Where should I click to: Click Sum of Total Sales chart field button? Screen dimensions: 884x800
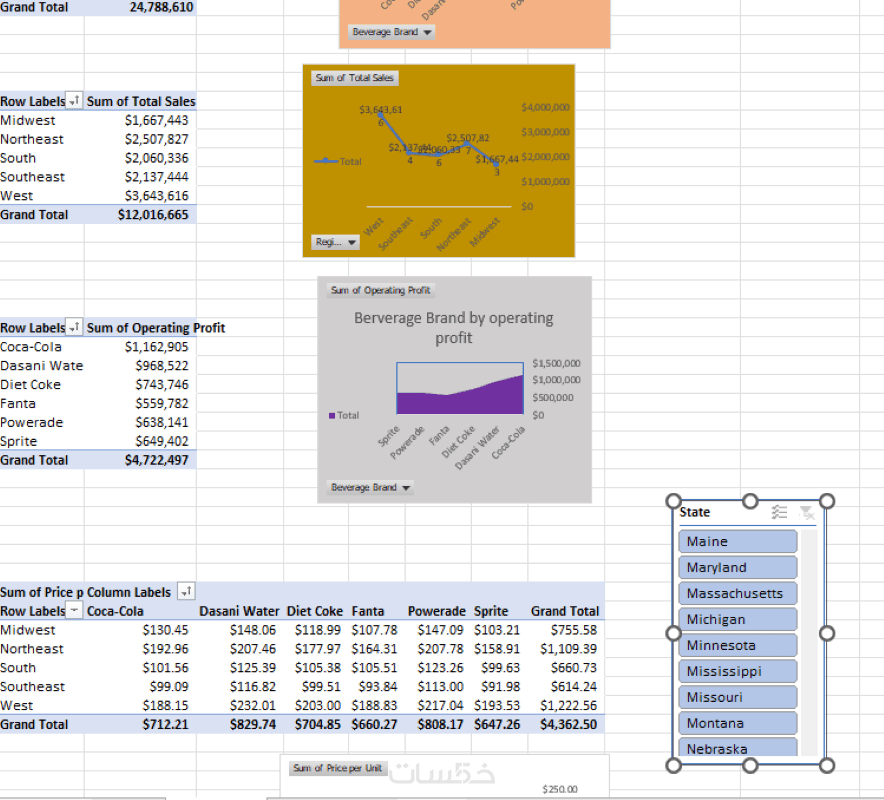pyautogui.click(x=355, y=78)
